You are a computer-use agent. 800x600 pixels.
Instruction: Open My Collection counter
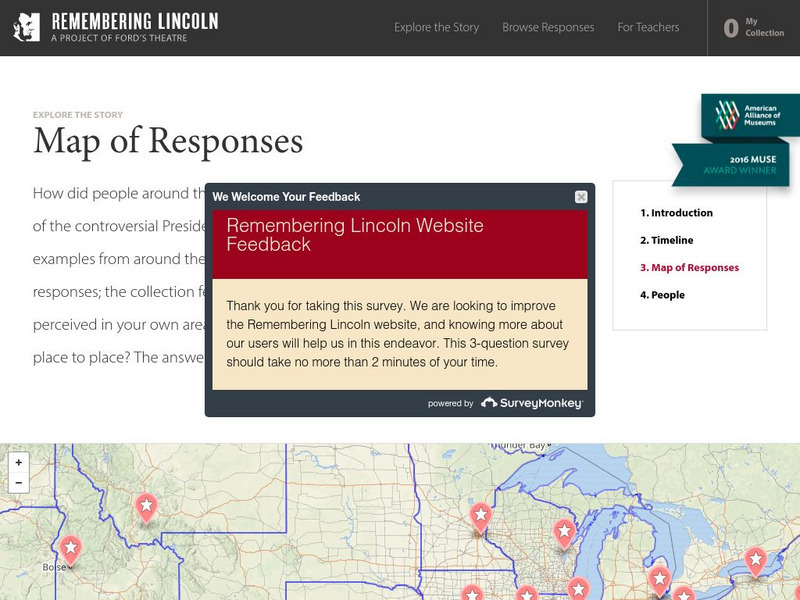pos(754,28)
